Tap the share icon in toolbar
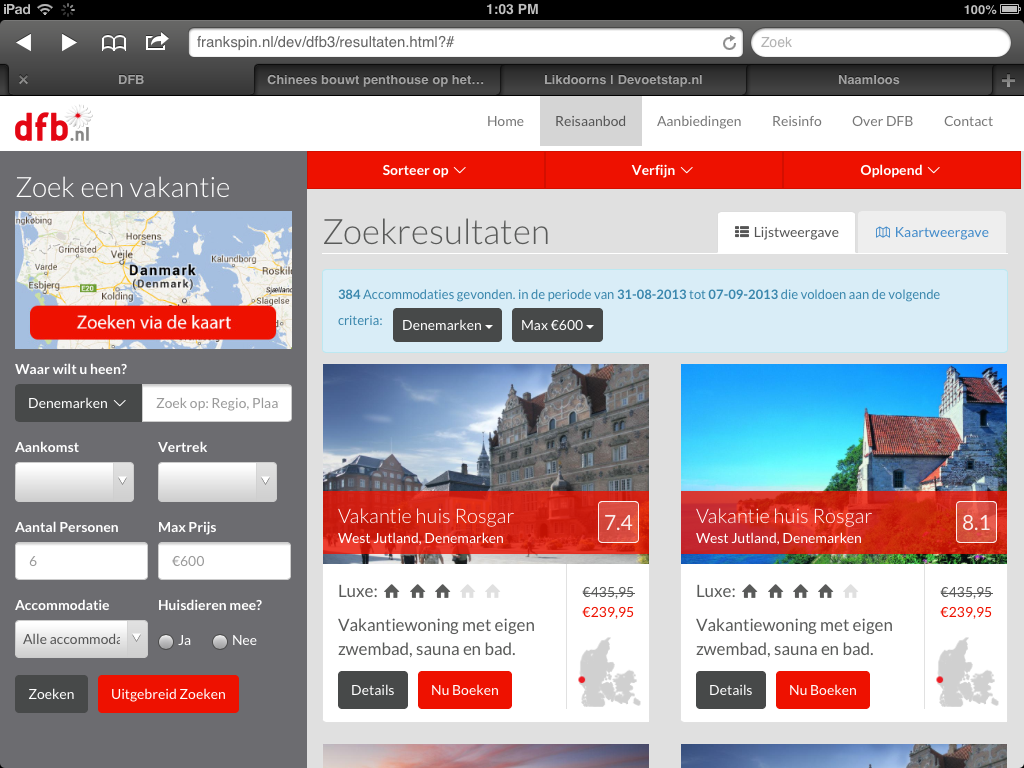Screen dimensions: 1024x768 point(155,42)
